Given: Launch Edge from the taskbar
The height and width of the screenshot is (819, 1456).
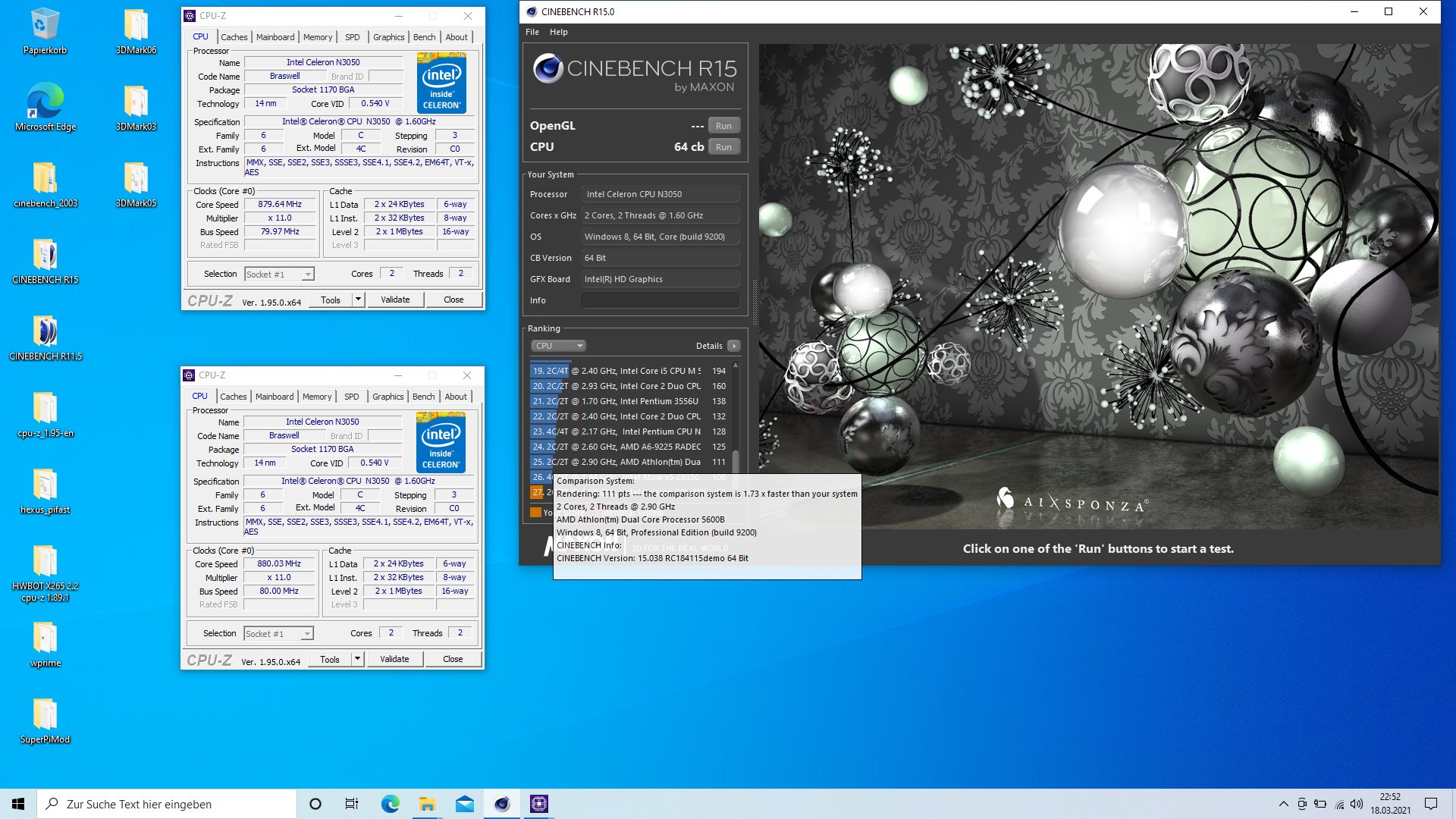Looking at the screenshot, I should click(x=390, y=804).
